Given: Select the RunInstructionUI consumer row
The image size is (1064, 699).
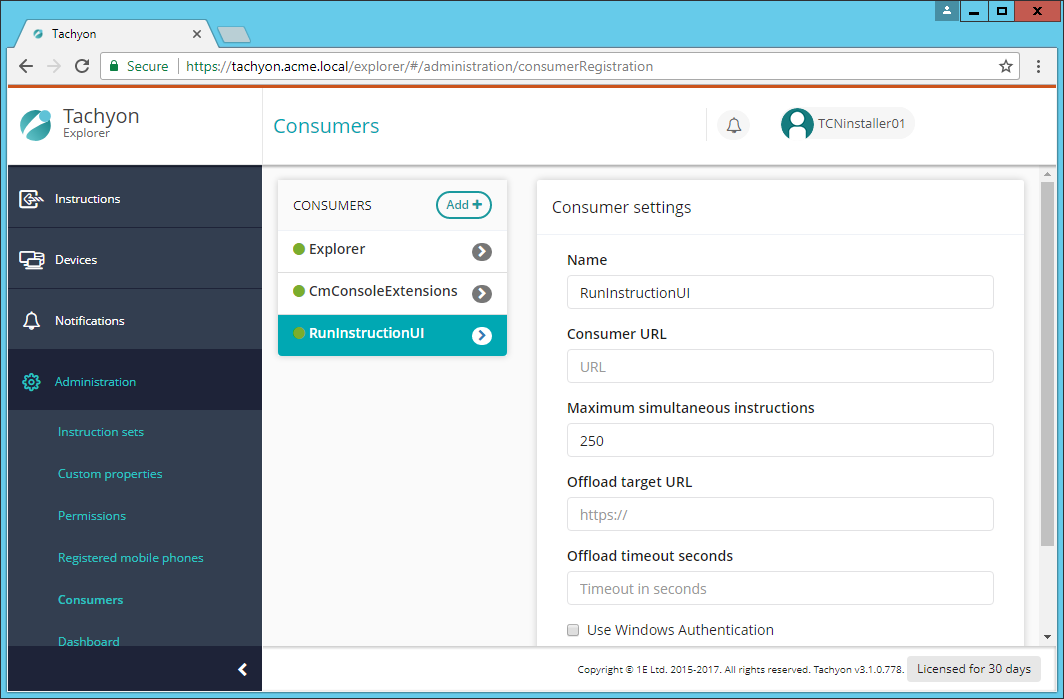Looking at the screenshot, I should tap(392, 335).
